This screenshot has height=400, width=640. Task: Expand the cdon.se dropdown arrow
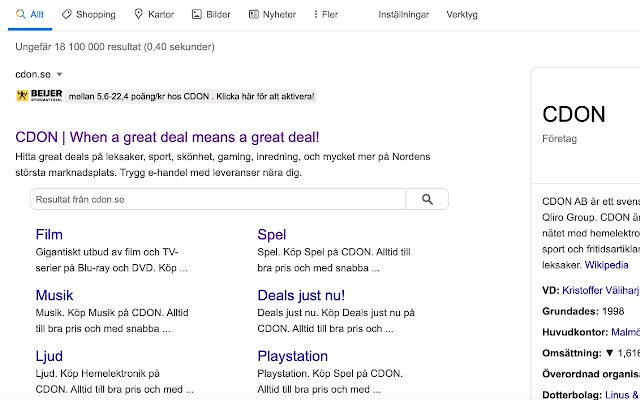tap(59, 74)
